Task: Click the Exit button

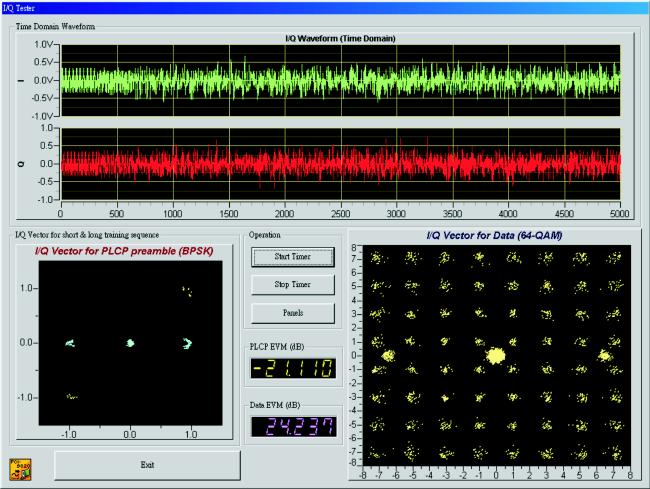Action: tap(147, 465)
